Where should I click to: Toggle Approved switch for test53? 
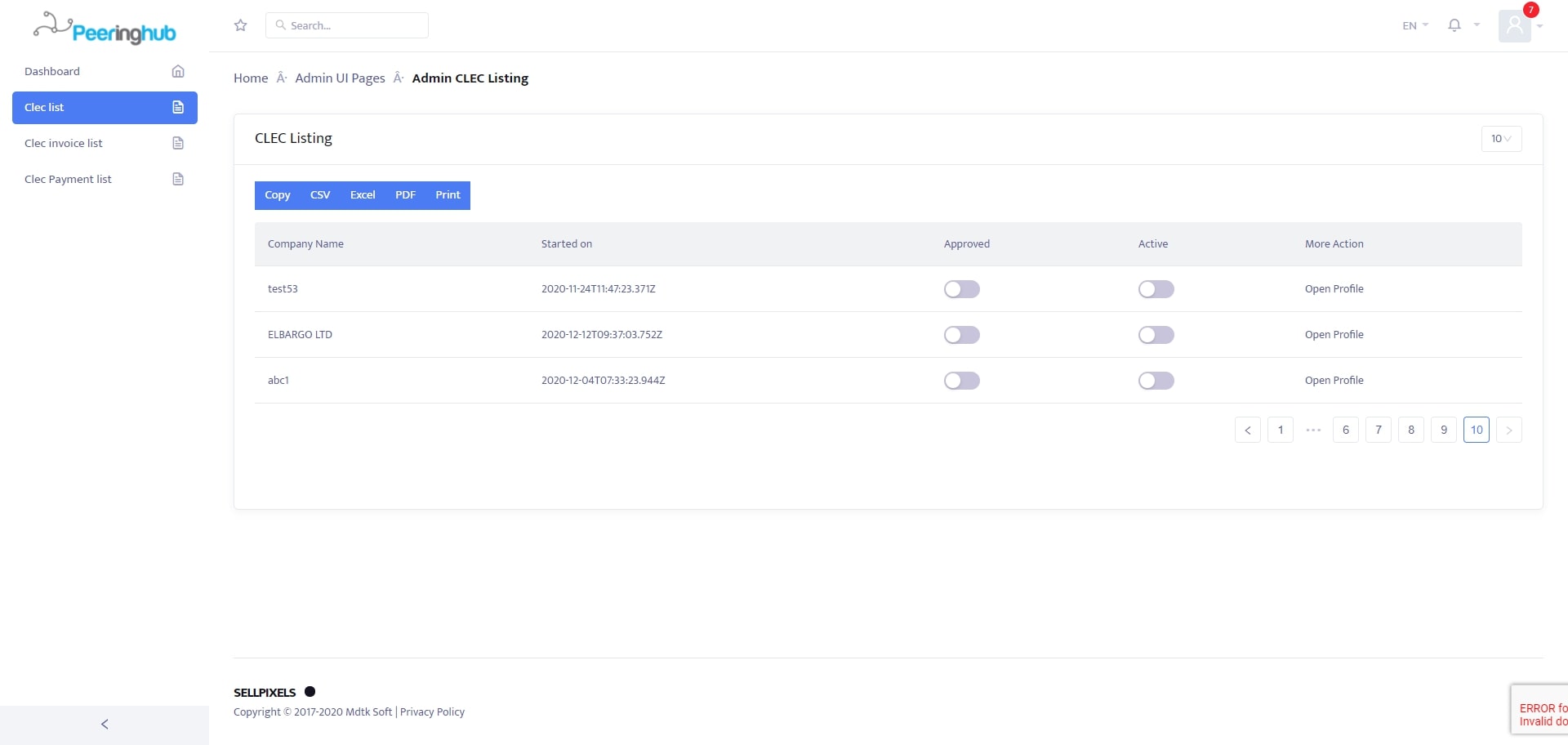click(961, 289)
